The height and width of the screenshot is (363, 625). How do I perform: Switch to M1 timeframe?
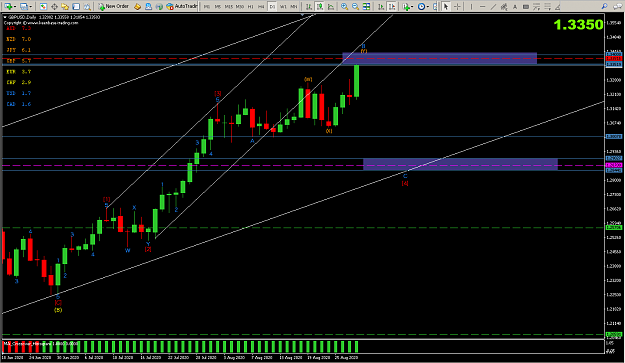[207, 6]
